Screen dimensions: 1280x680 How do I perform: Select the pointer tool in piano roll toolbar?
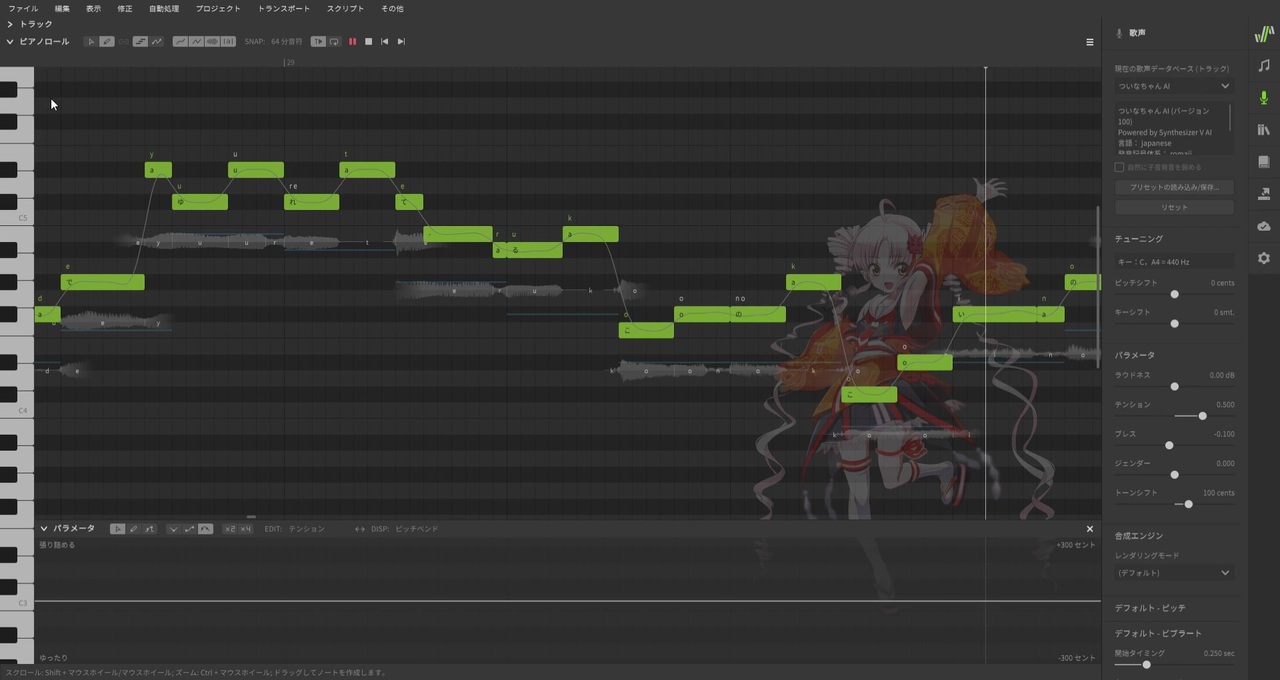(91, 42)
